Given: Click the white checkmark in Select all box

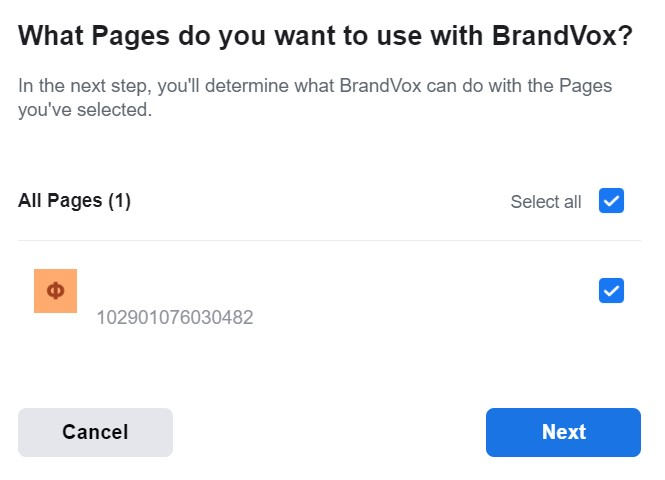Looking at the screenshot, I should (x=611, y=201).
